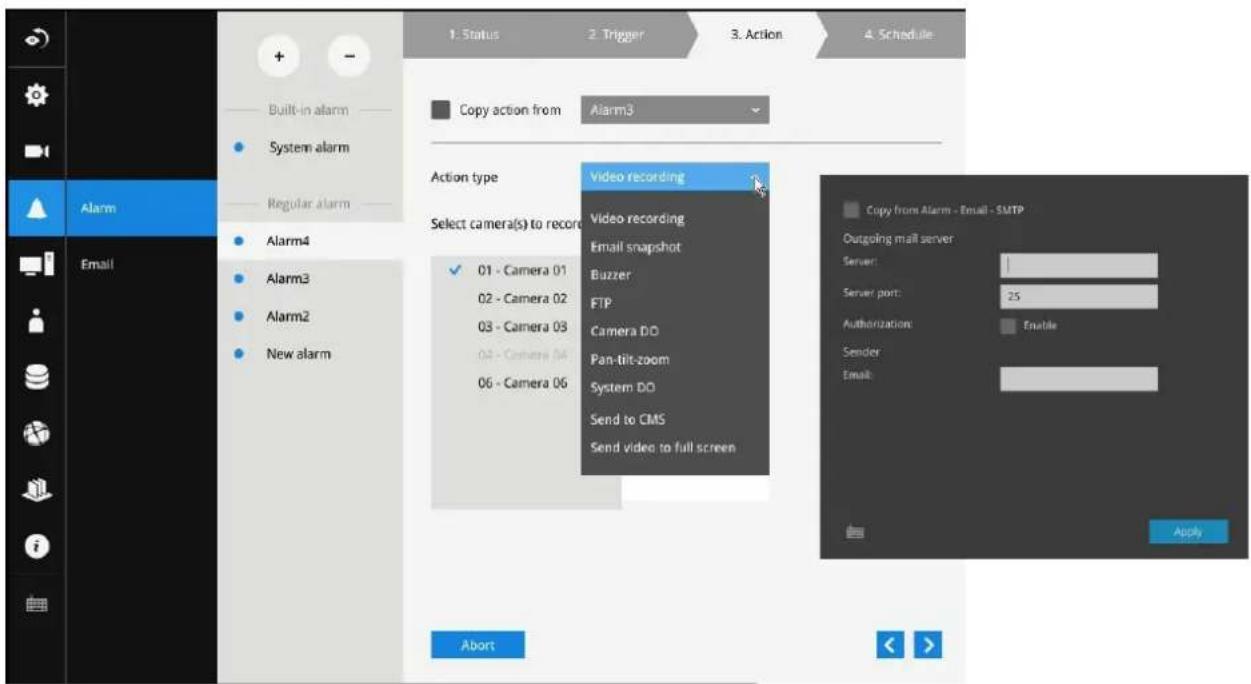1251x684 pixels.
Task: Choose Pan-tilt-zoom action type
Action: tap(630, 359)
